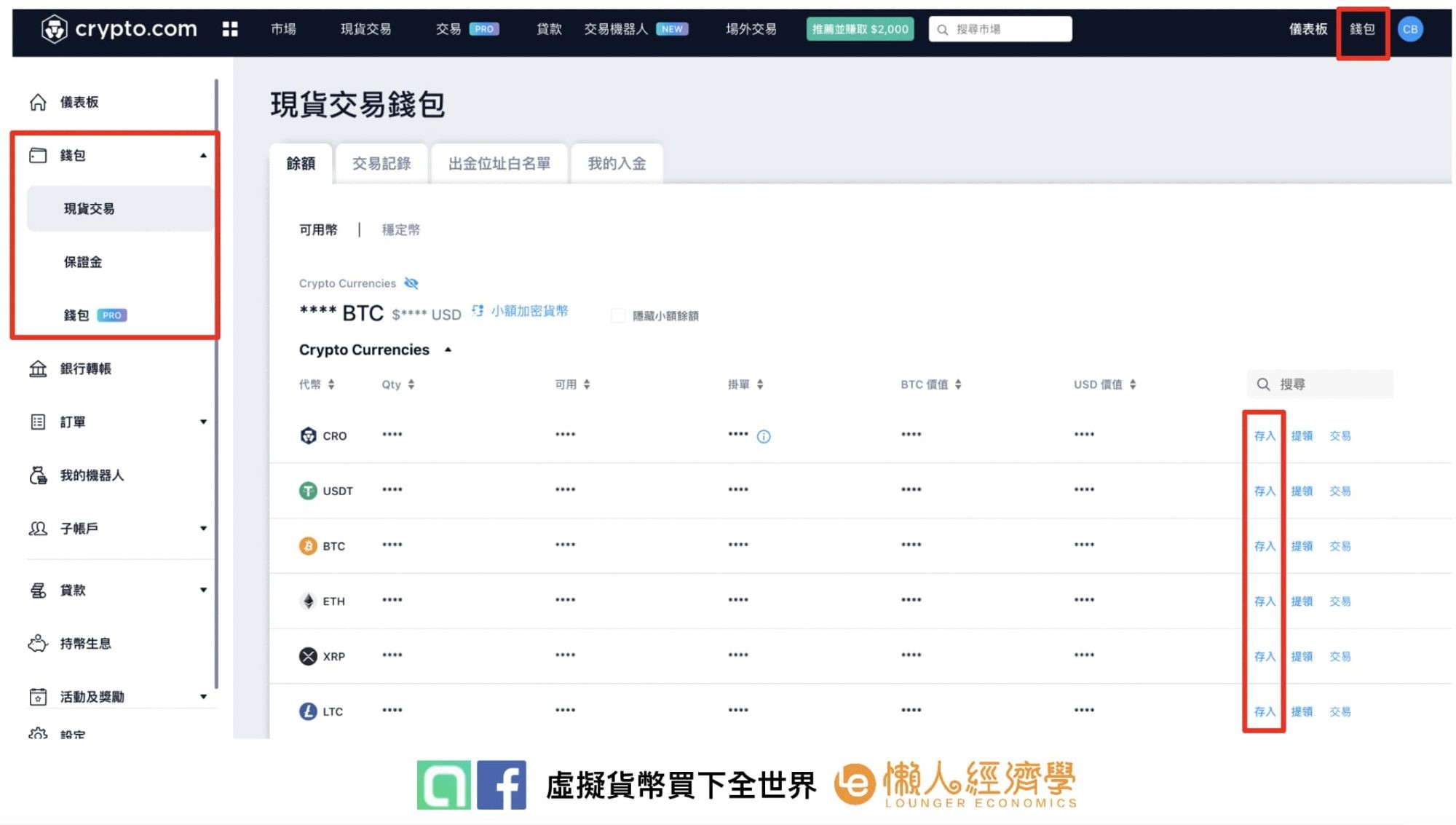Switch to 可用幣 filter
The height and width of the screenshot is (825, 1456).
click(x=318, y=229)
